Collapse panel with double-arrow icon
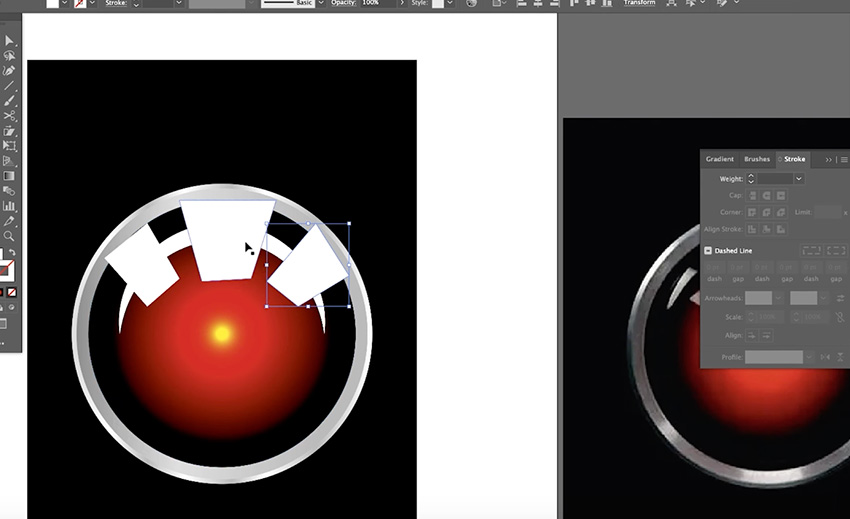Screen dimensions: 850x519 828,159
